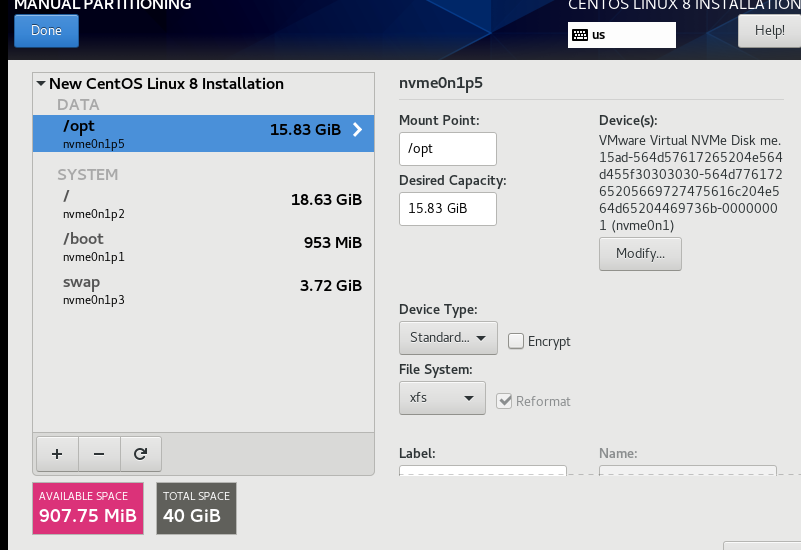Click the DATA section heading
The width and height of the screenshot is (801, 550).
pos(78,105)
